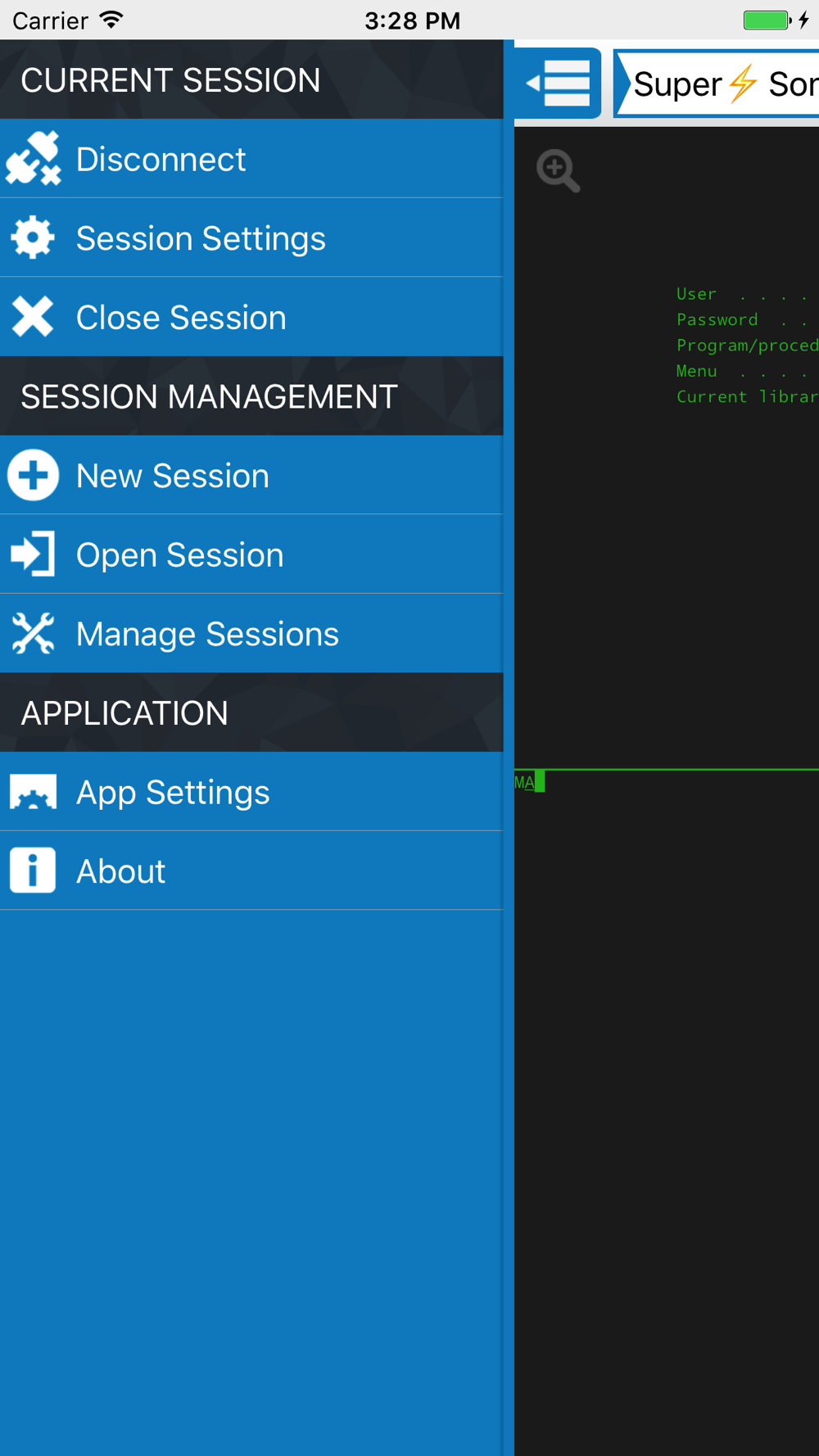The image size is (819, 1456).
Task: Tap the Open Session arrow icon
Action: tap(33, 554)
